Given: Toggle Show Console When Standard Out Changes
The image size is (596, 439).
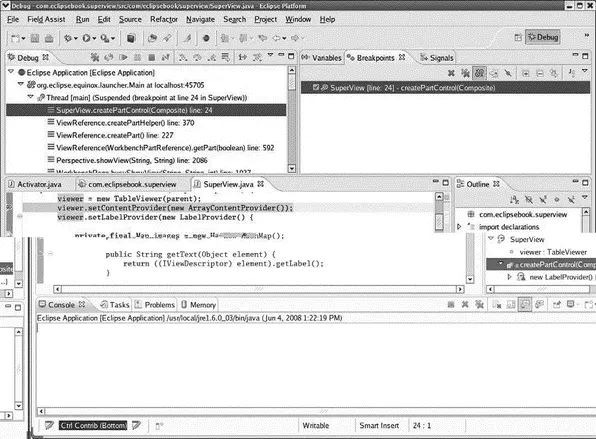Looking at the screenshot, I should (525, 304).
